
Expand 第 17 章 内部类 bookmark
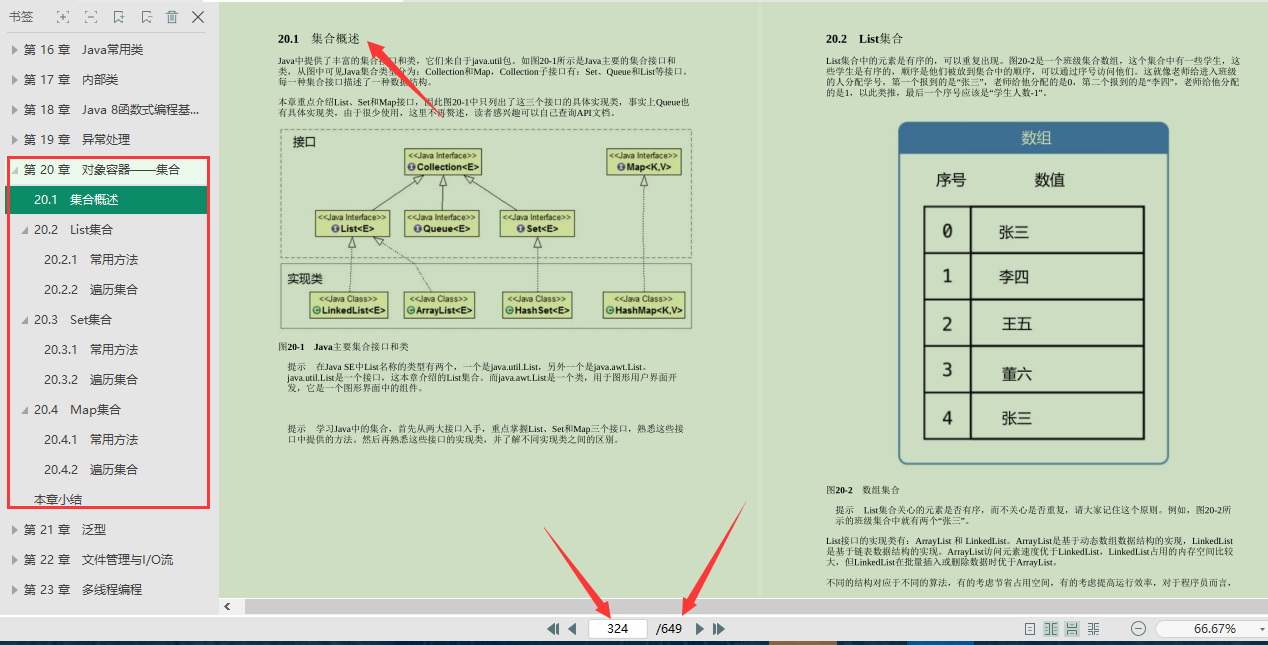[x=14, y=79]
